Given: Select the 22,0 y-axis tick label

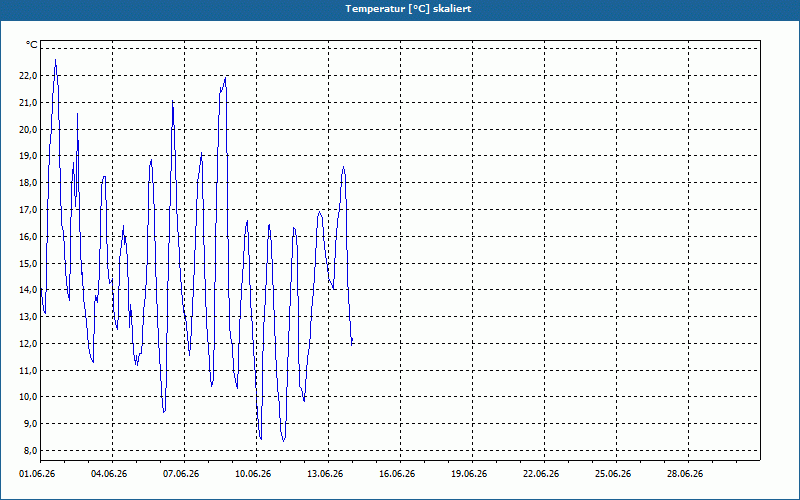Looking at the screenshot, I should click(x=28, y=76).
